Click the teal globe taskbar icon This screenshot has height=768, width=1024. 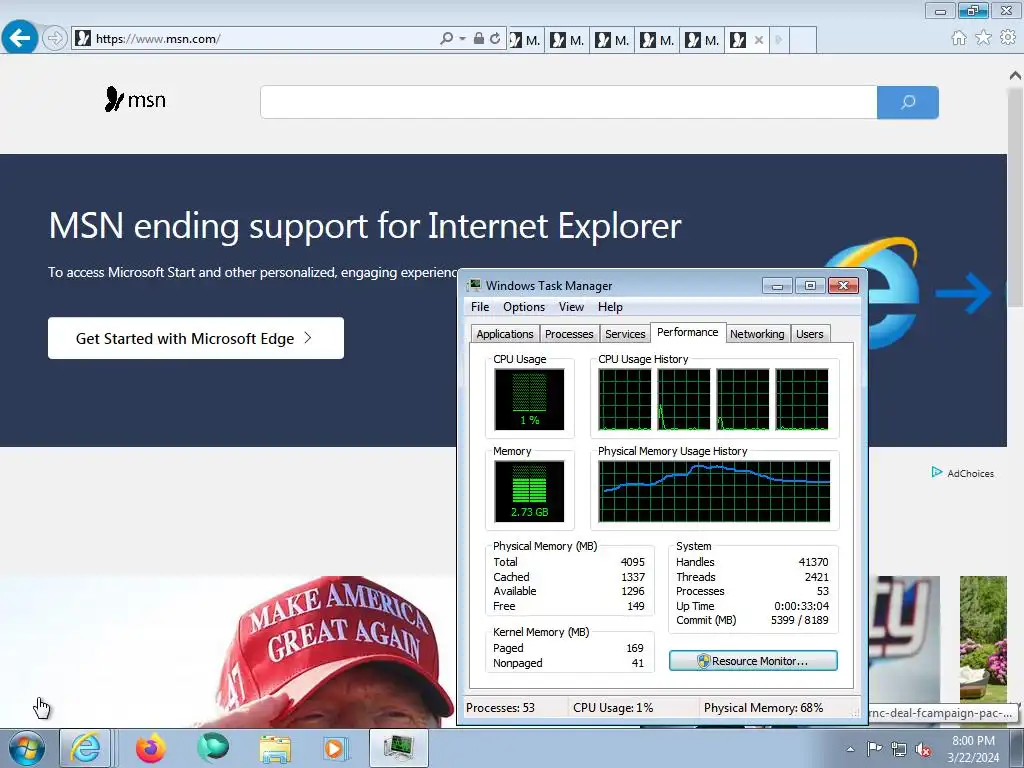(x=213, y=748)
